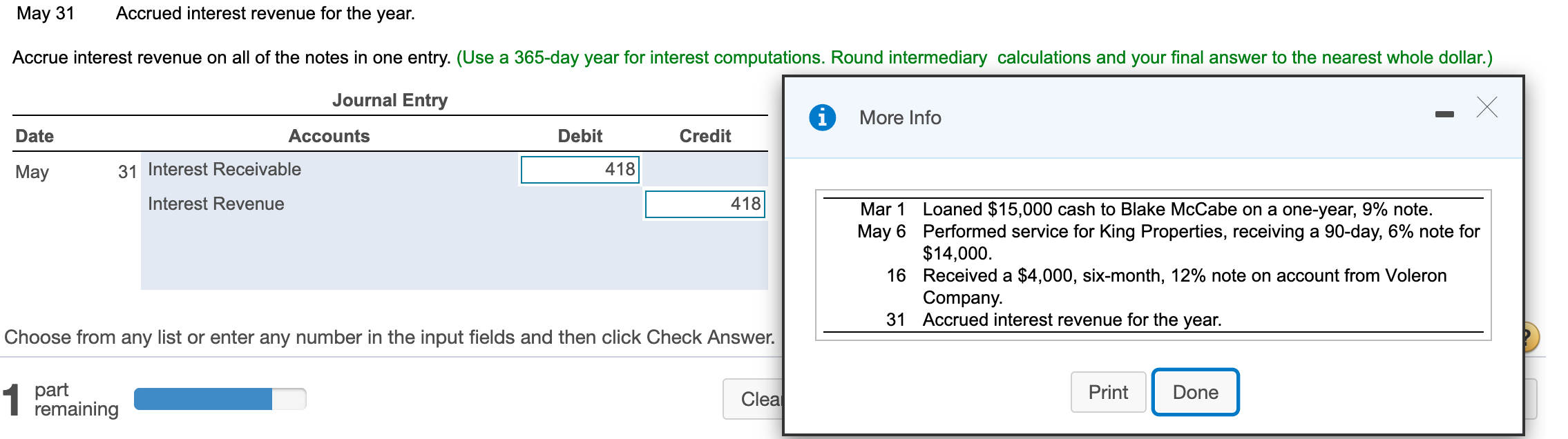Image resolution: width=1568 pixels, height=439 pixels.
Task: Select the Debit amount field showing 418
Action: pos(579,168)
